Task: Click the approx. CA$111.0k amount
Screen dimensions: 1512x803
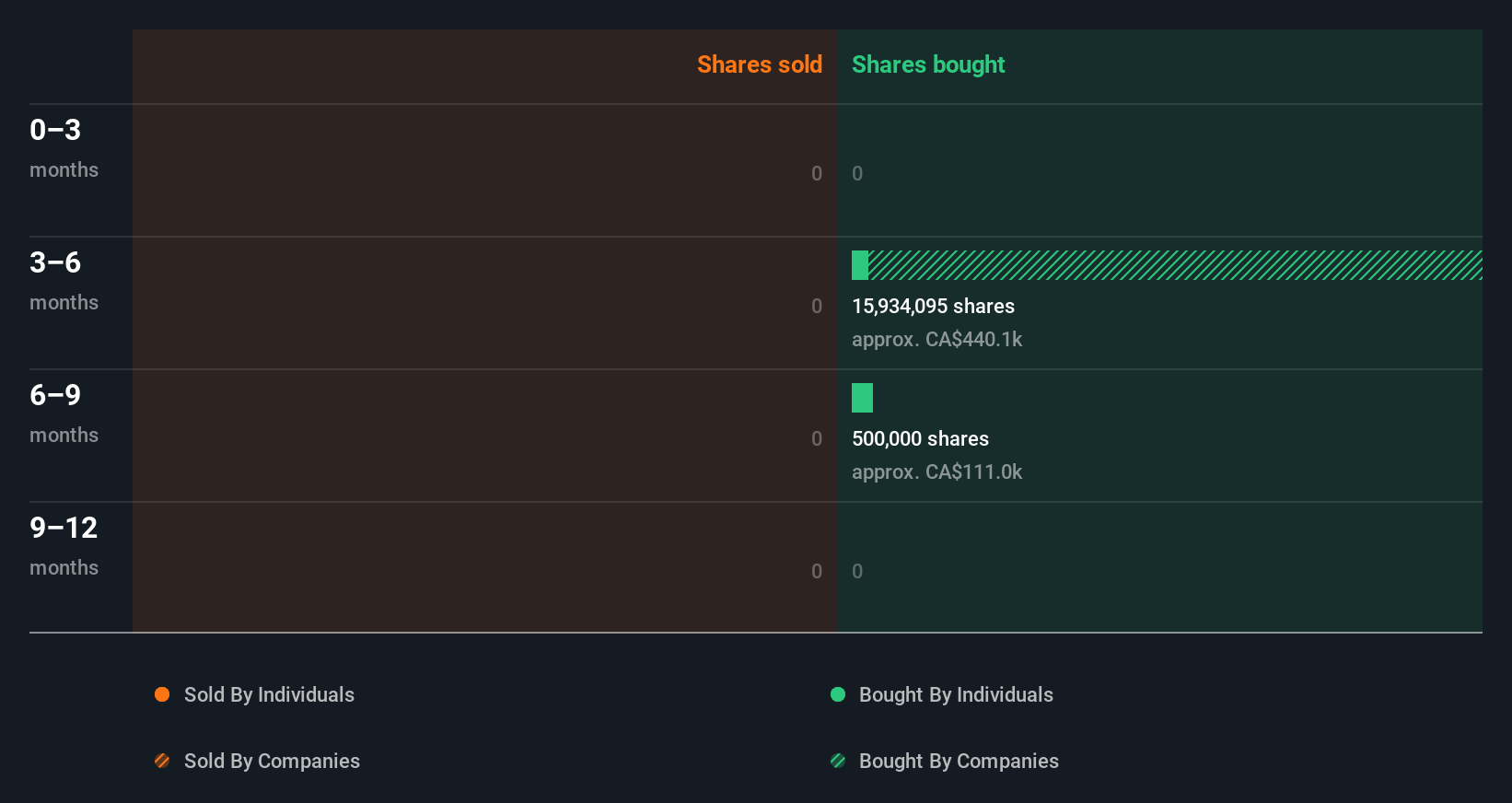Action: (936, 471)
